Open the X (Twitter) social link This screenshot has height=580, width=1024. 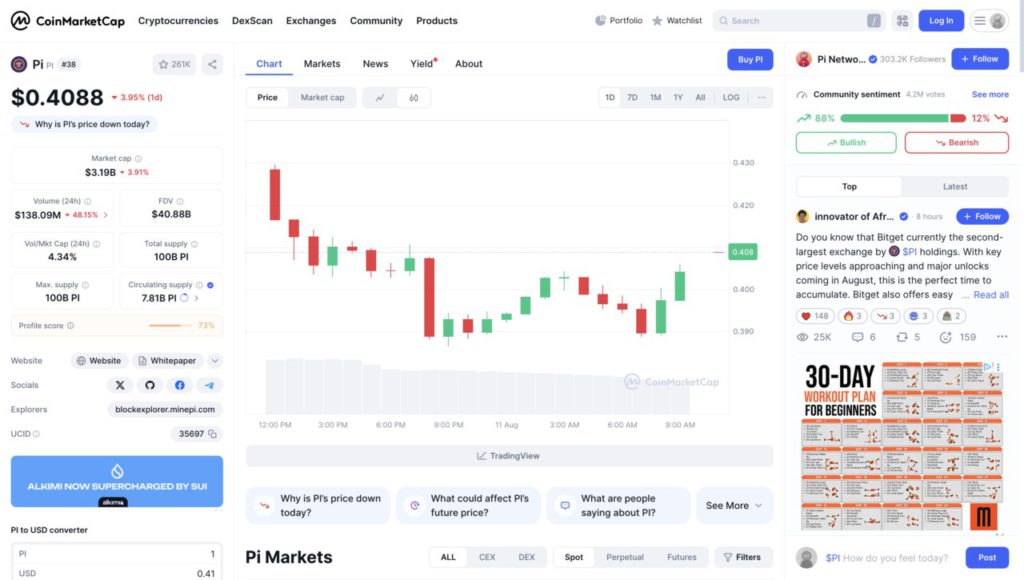120,385
